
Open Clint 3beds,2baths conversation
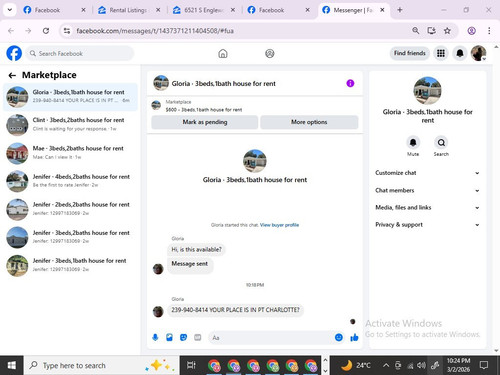point(70,125)
